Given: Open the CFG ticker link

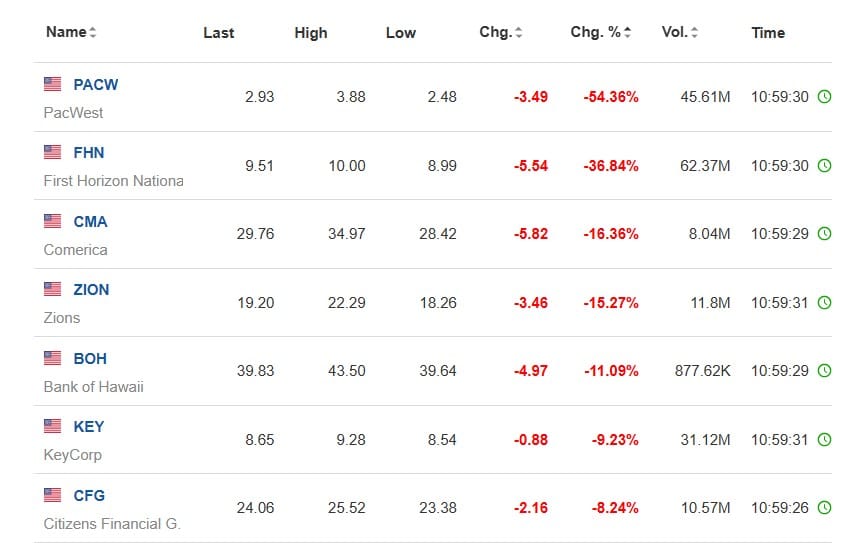Looking at the screenshot, I should click(89, 496).
